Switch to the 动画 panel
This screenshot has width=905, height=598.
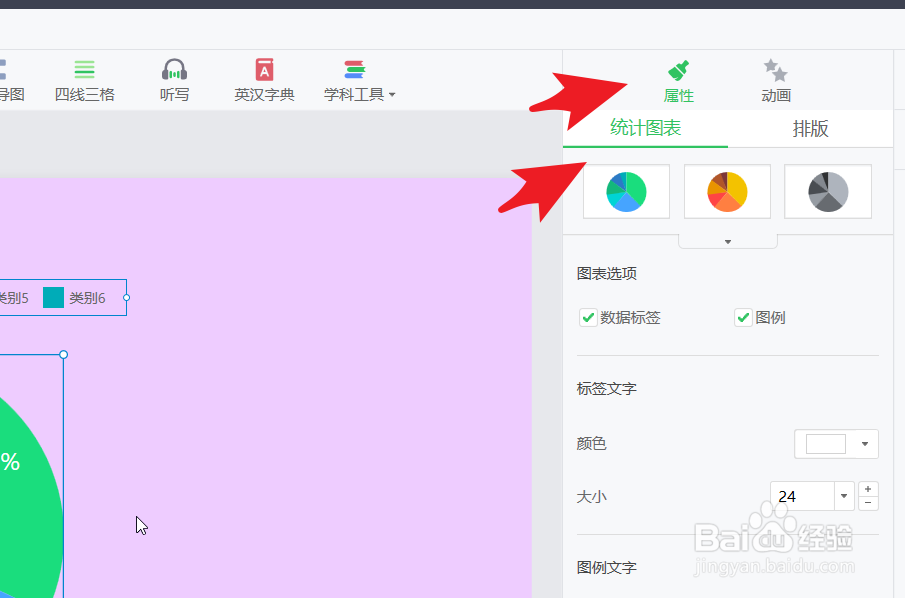pyautogui.click(x=776, y=81)
